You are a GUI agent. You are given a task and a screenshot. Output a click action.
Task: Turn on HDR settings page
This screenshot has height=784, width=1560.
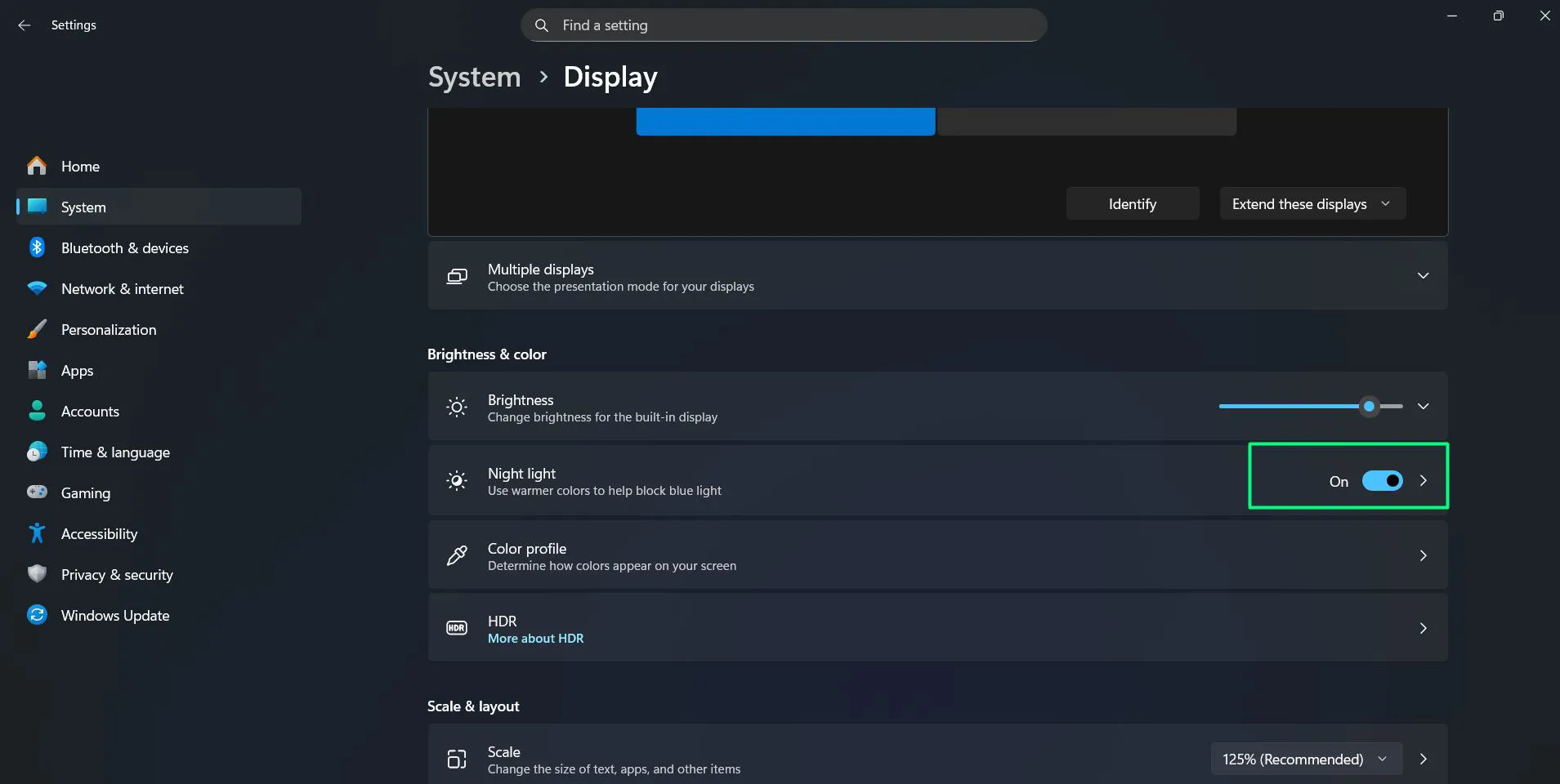click(x=936, y=627)
